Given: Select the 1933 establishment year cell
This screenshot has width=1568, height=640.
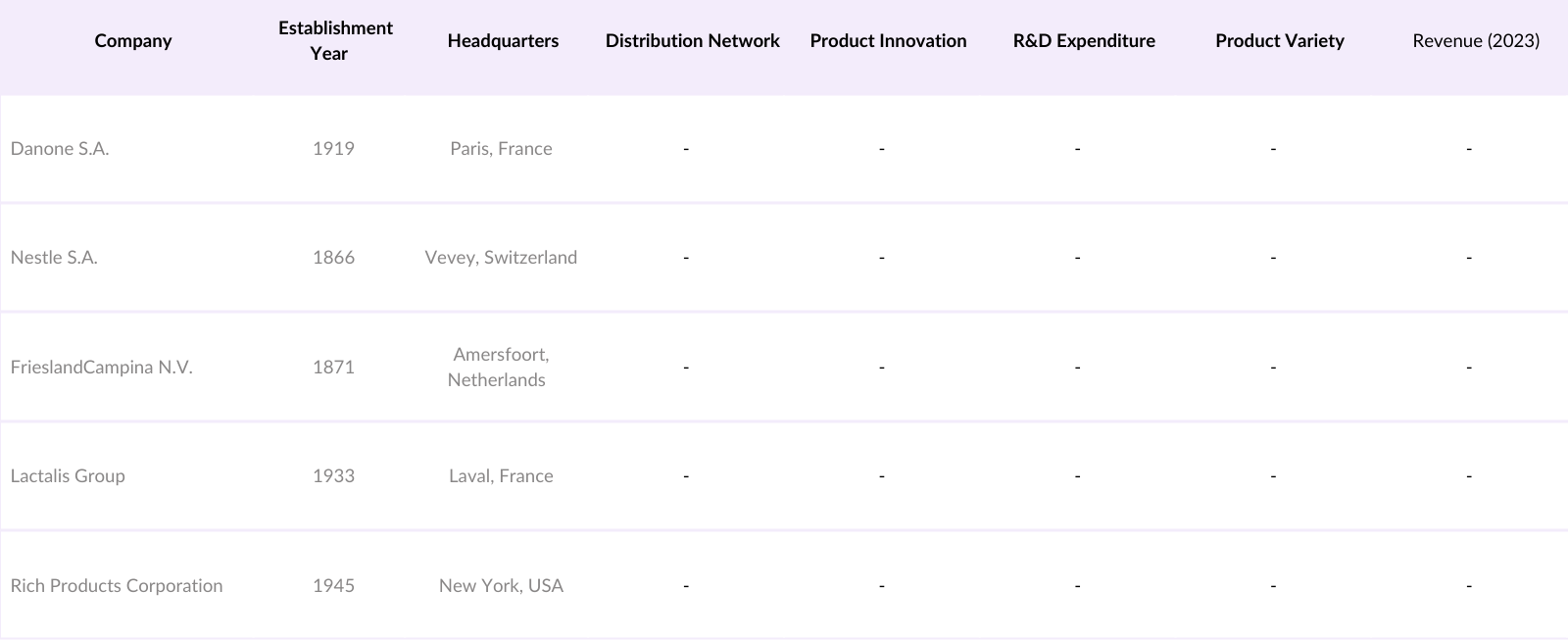Looking at the screenshot, I should 333,476.
